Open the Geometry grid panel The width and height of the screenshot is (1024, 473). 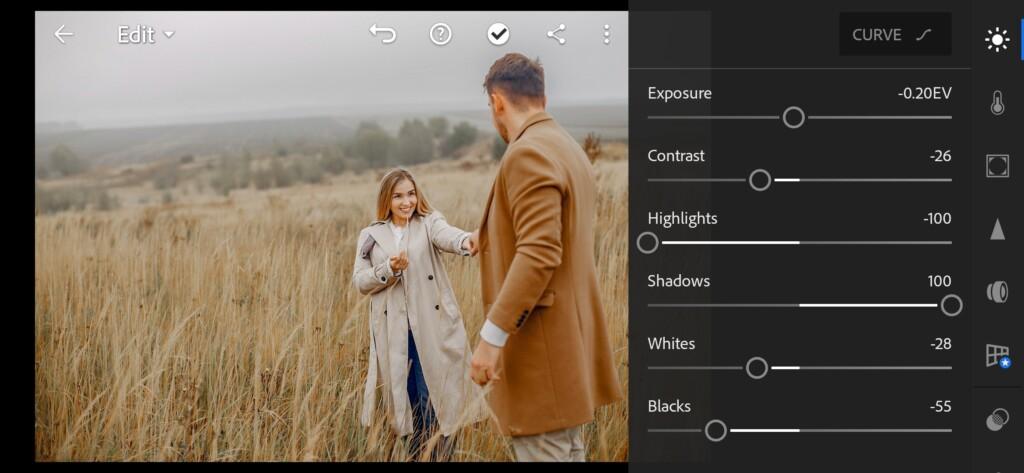[x=998, y=356]
